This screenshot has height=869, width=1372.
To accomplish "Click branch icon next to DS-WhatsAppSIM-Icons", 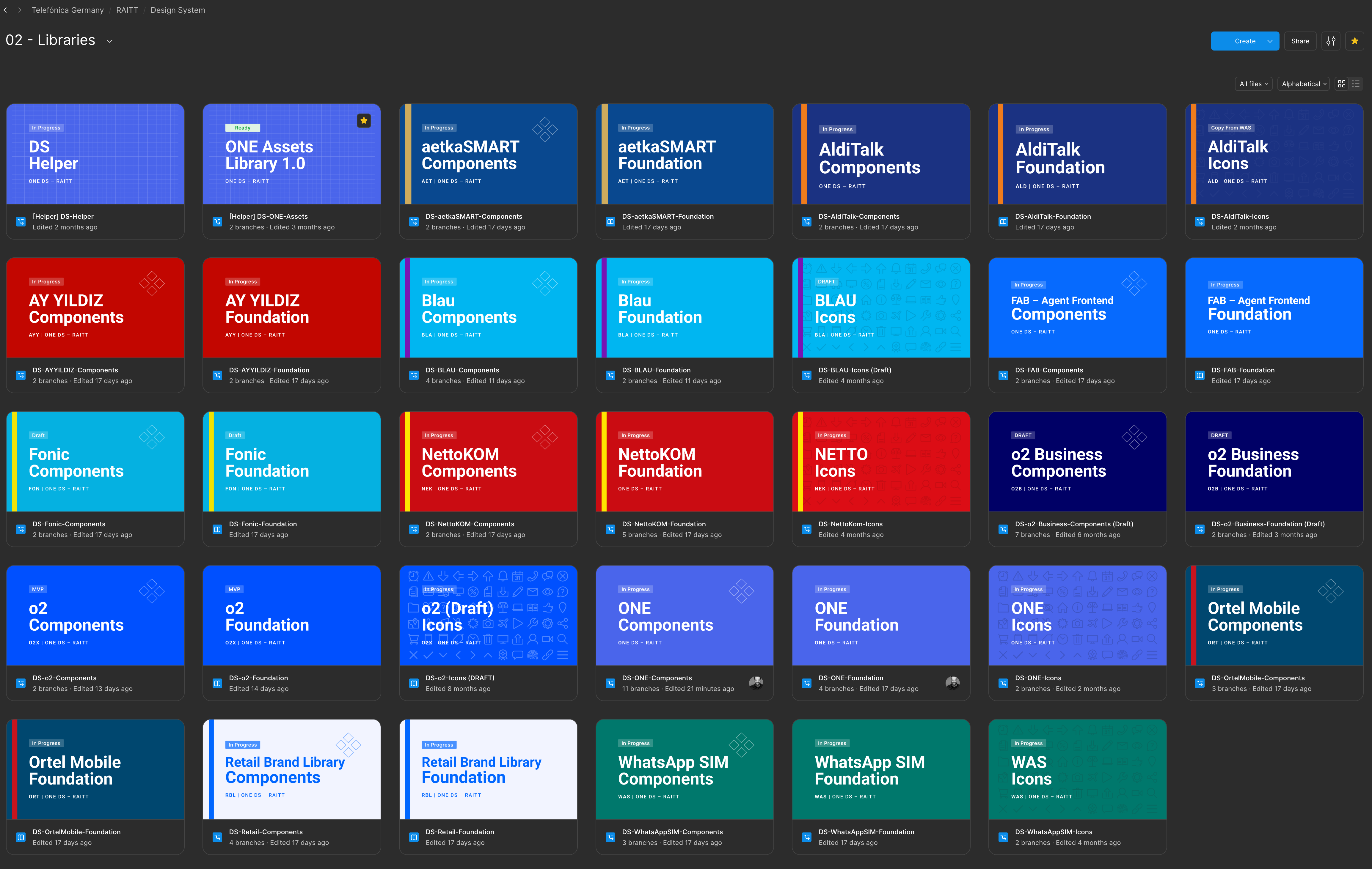I will pos(1003,837).
